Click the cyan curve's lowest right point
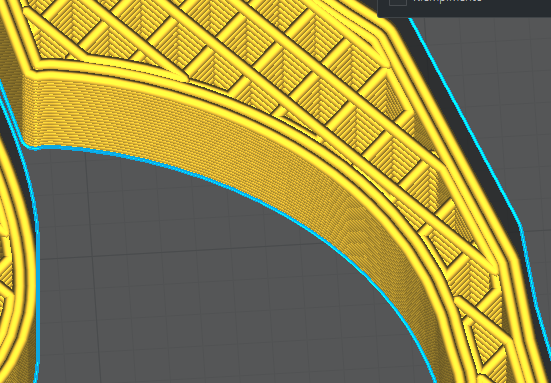551x383 pixels. pos(435,379)
